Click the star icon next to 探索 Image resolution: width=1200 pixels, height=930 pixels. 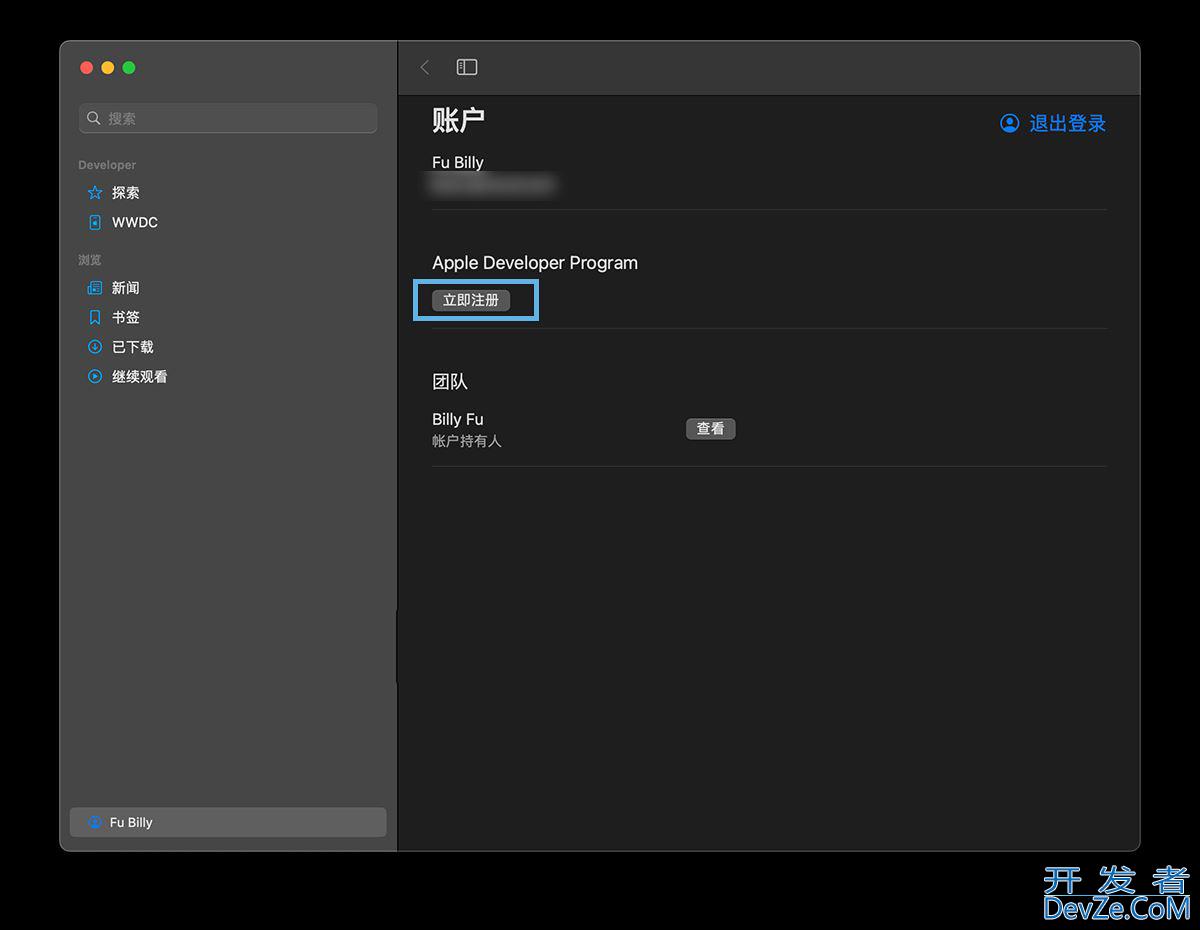pyautogui.click(x=95, y=193)
